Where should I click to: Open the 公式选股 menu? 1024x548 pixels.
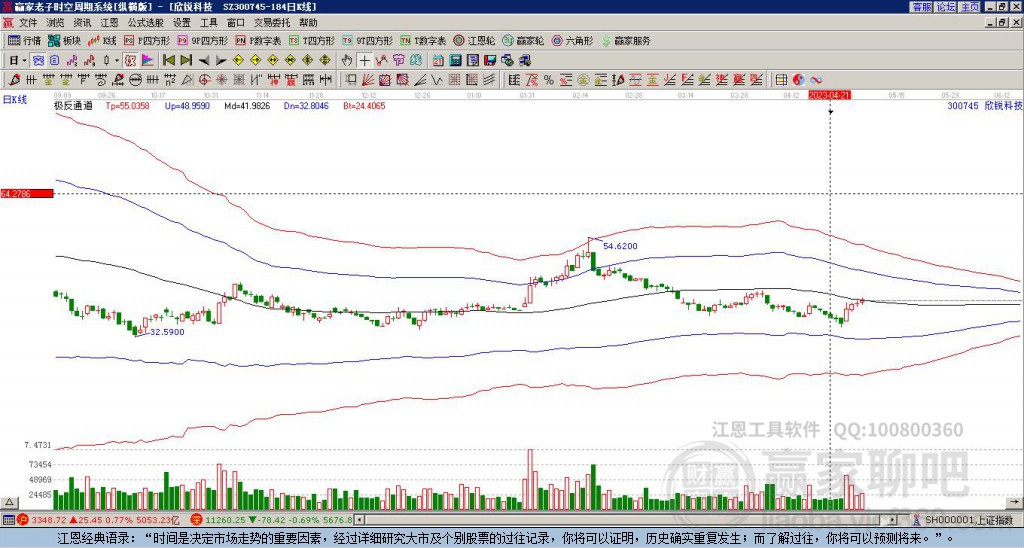[x=146, y=23]
